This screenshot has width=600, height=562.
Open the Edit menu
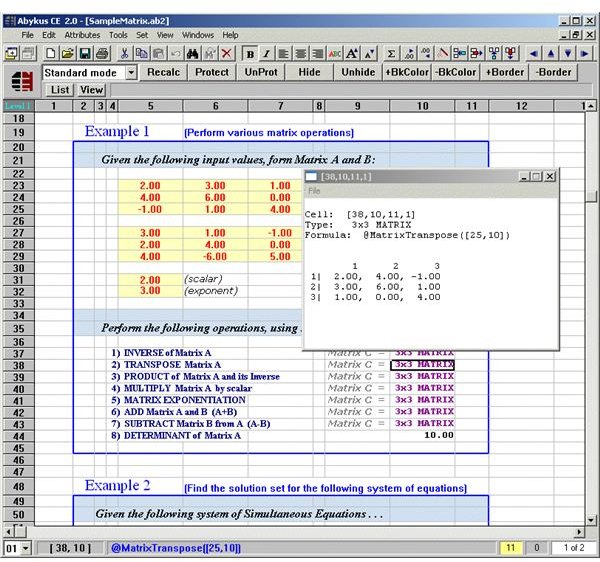coord(49,35)
